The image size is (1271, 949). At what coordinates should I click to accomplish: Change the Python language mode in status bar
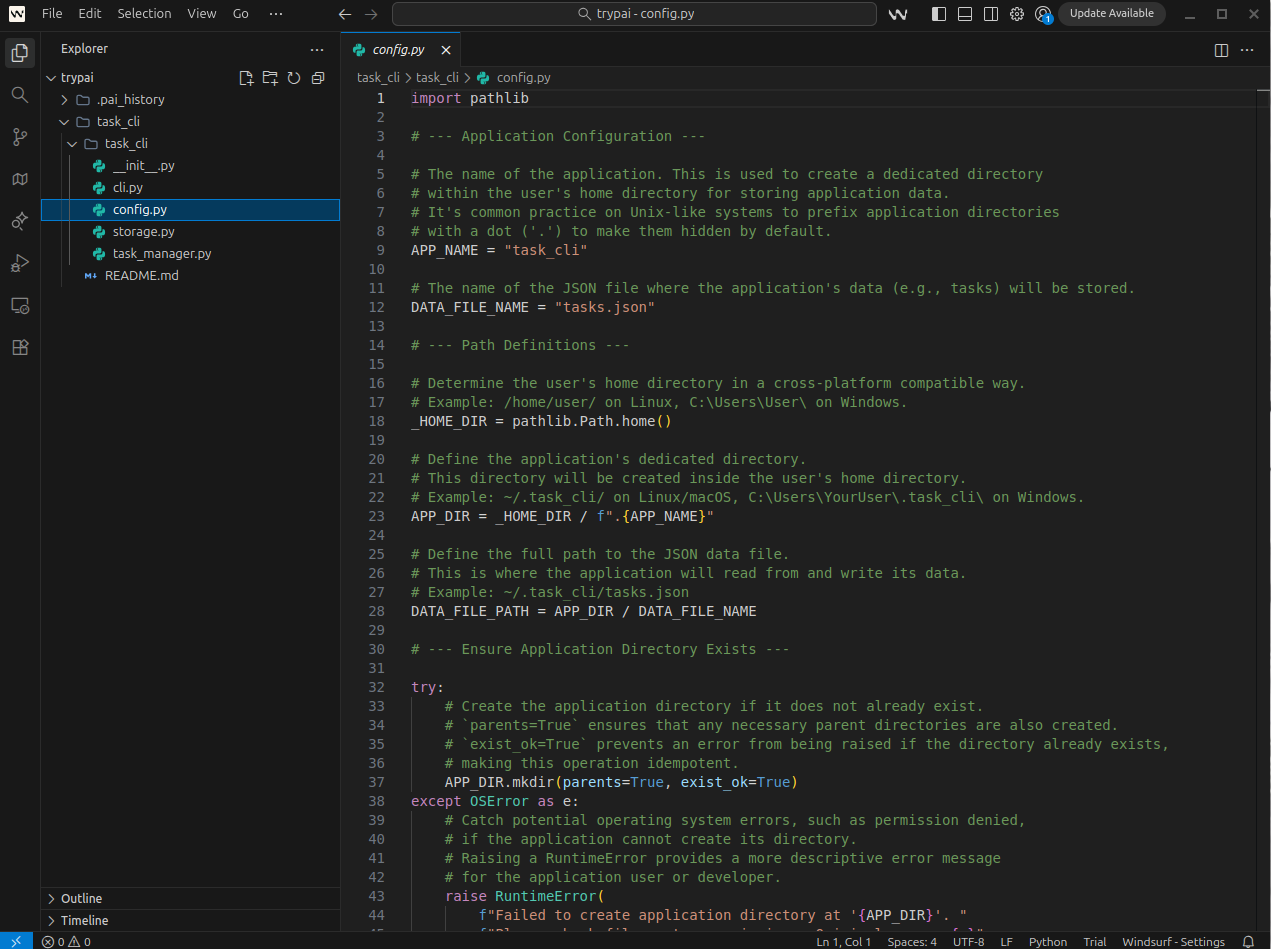click(x=1048, y=942)
